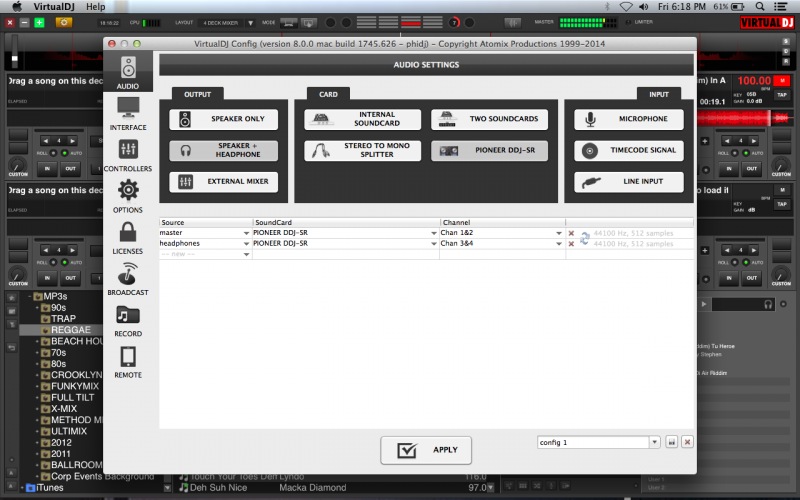Viewport: 800px width, 500px height.
Task: Click the IN loop button on left deck
Action: click(47, 169)
